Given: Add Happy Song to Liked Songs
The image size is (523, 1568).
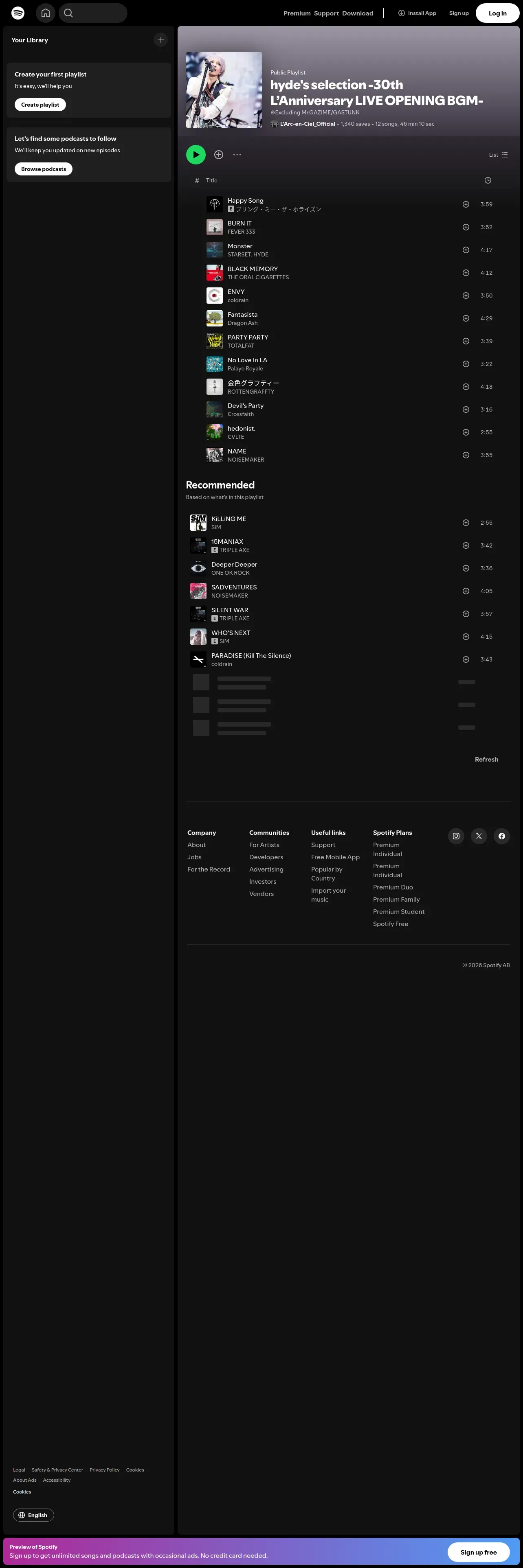Looking at the screenshot, I should point(466,204).
